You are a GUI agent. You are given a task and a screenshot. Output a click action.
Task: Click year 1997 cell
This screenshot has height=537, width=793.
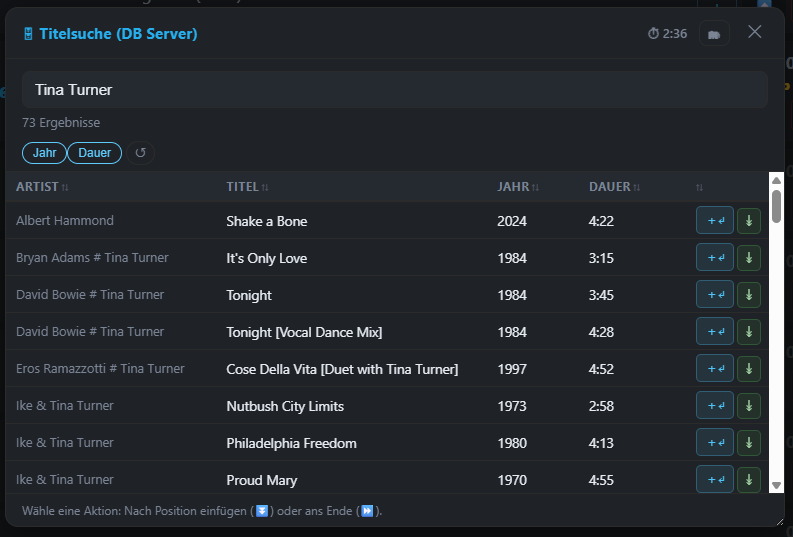tap(512, 369)
